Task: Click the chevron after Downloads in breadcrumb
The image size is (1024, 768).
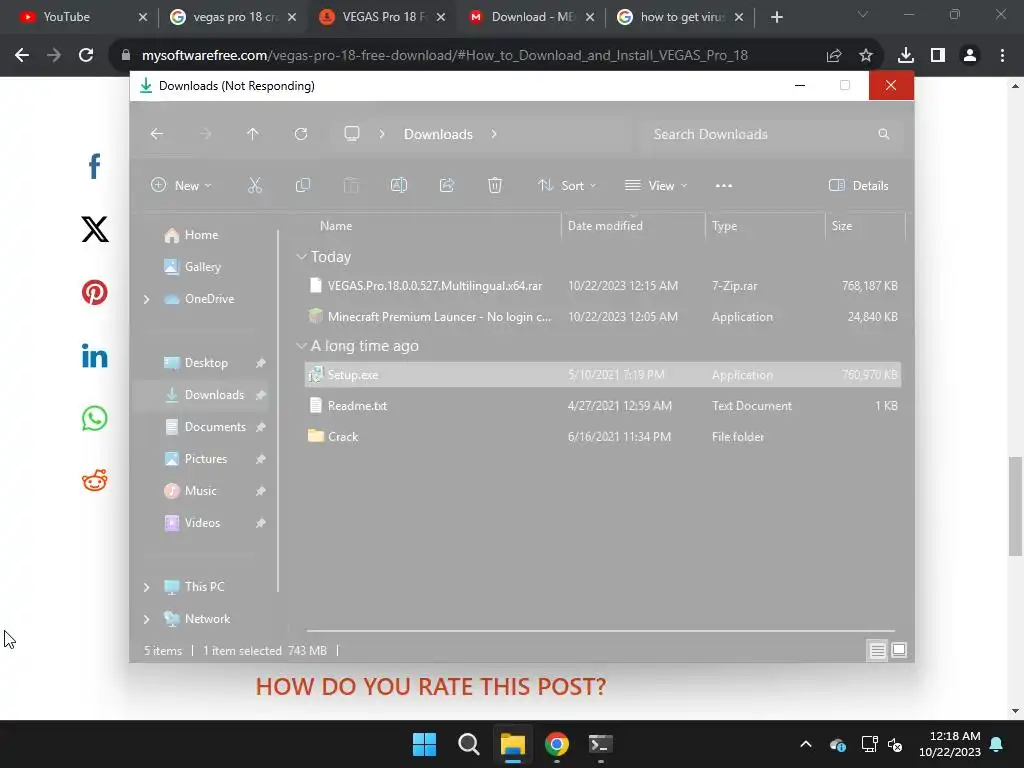Action: coord(494,134)
